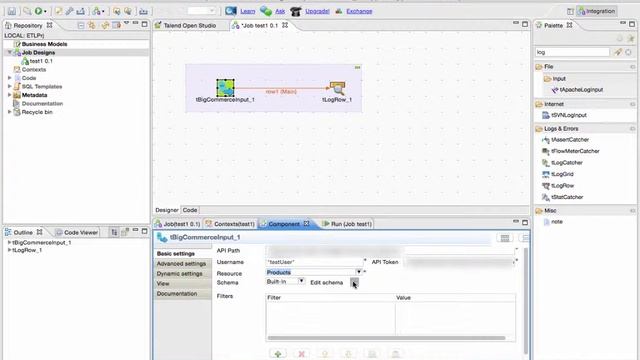The width and height of the screenshot is (640, 360).
Task: Click the row1 (Main) connection link
Action: coord(281,92)
